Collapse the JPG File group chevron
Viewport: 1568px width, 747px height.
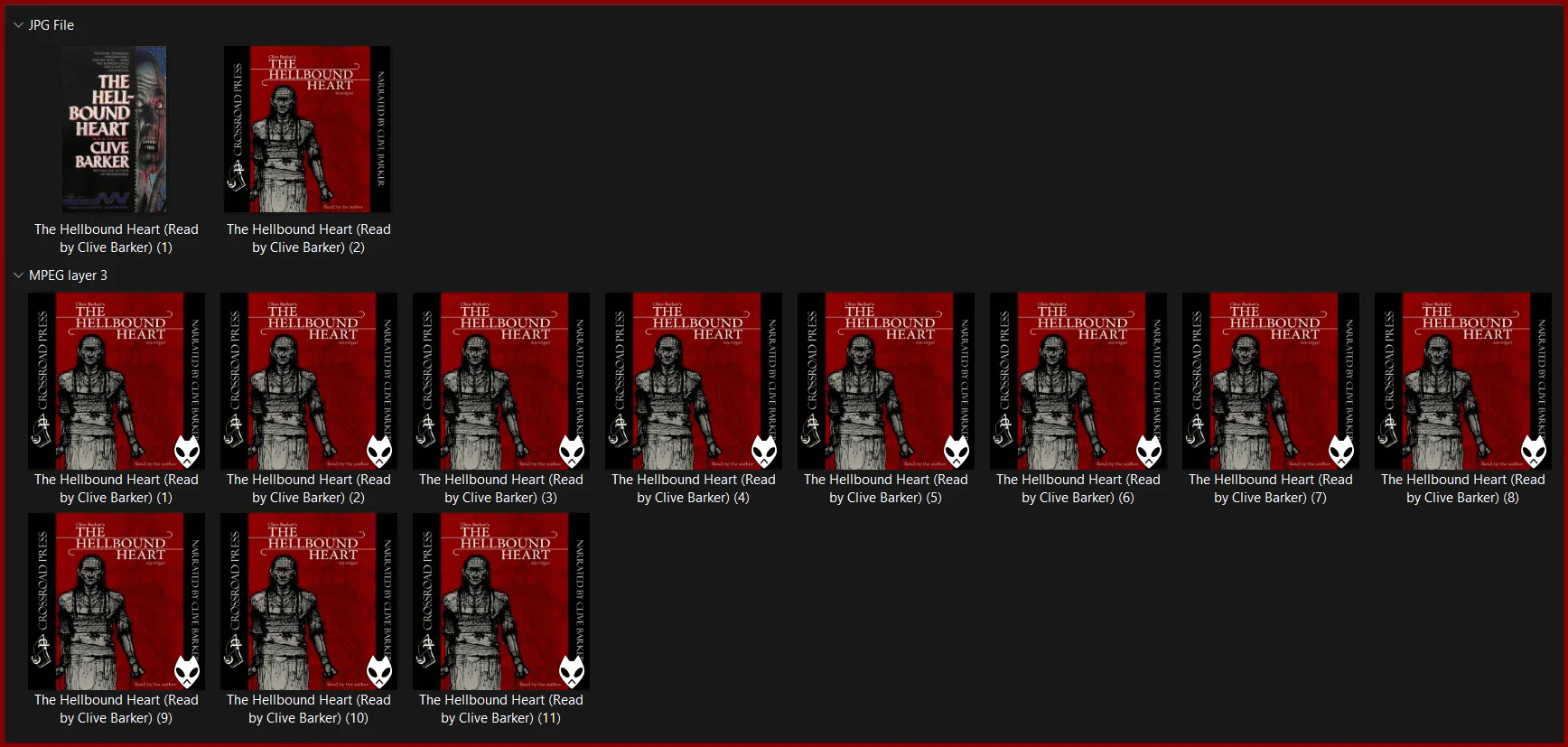pos(18,25)
